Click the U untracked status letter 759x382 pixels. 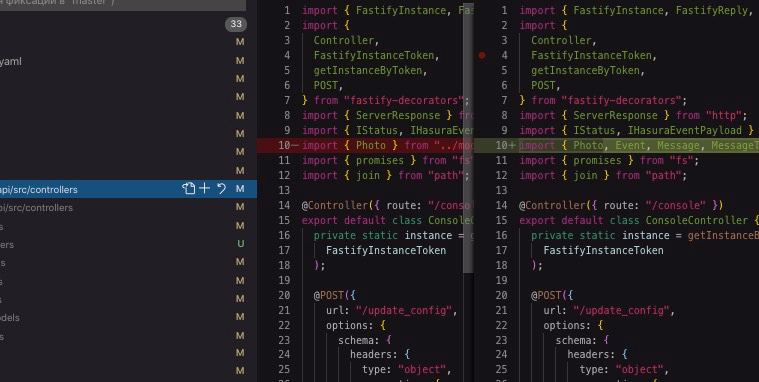click(240, 244)
